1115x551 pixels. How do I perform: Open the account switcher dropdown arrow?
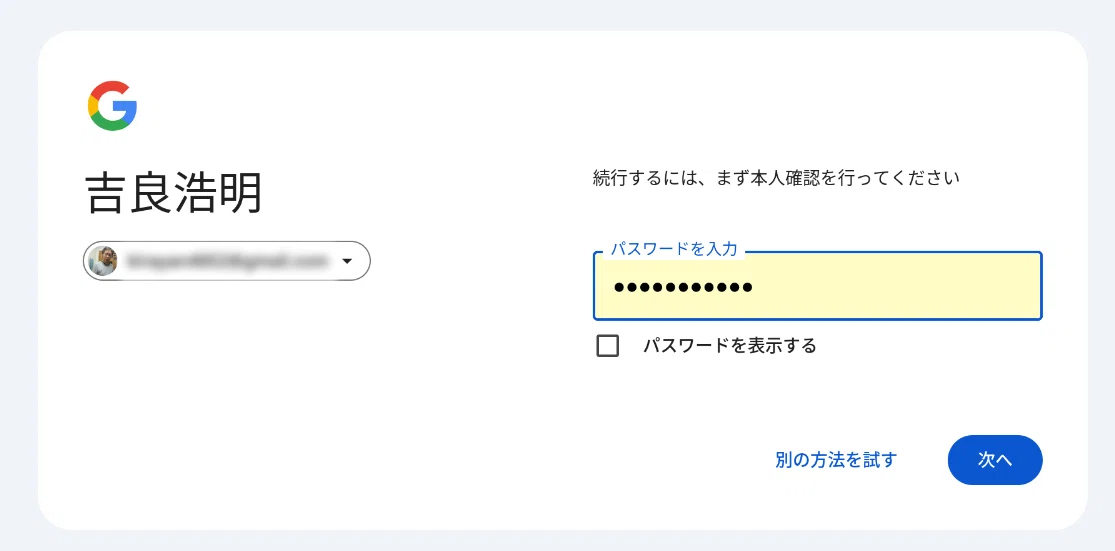pyautogui.click(x=347, y=261)
